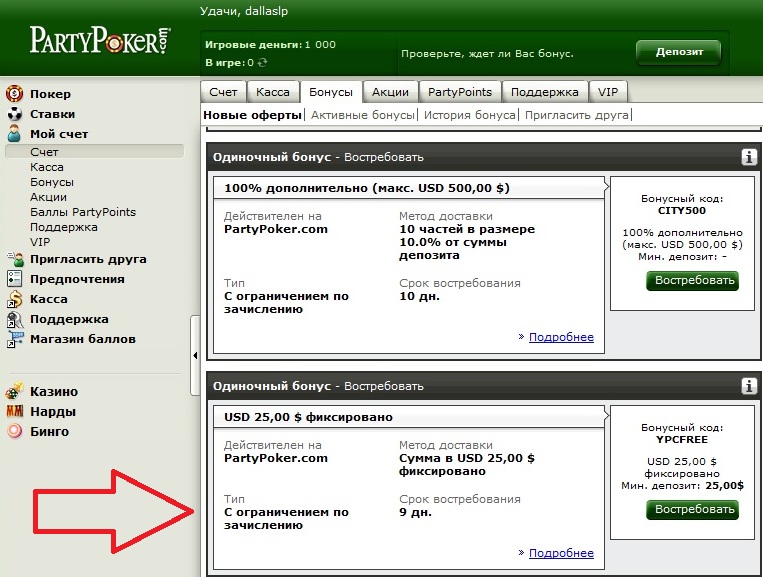Screen dimensions: 763x577
Task: Select Акции submenu item in sidebar
Action: [49, 197]
